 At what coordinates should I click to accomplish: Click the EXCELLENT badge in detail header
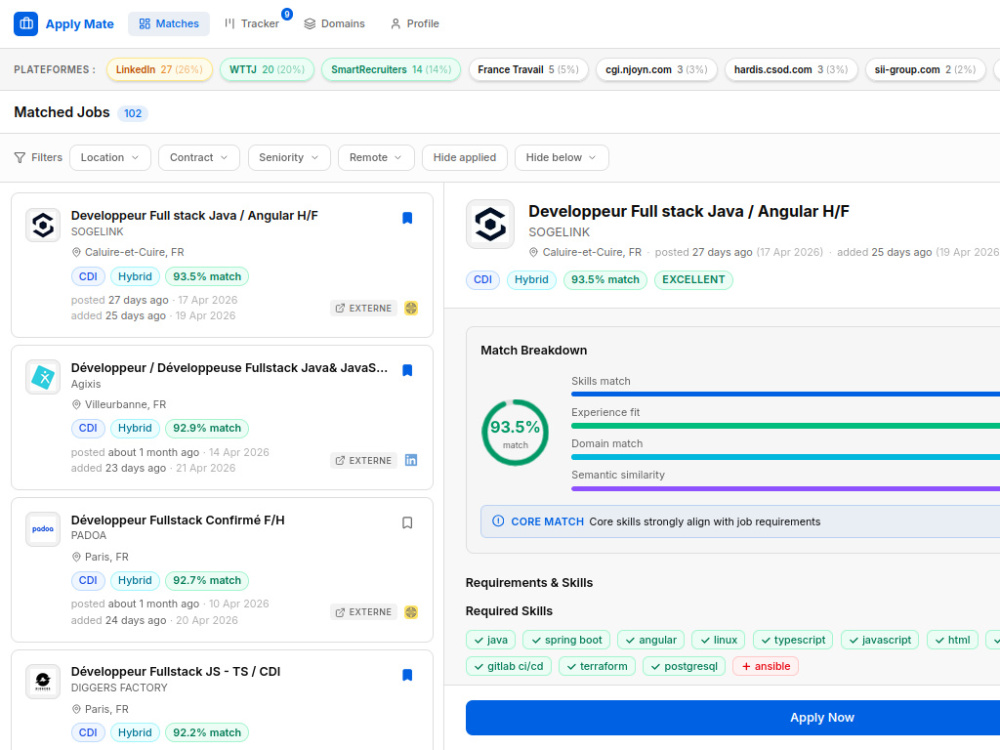[x=693, y=279]
